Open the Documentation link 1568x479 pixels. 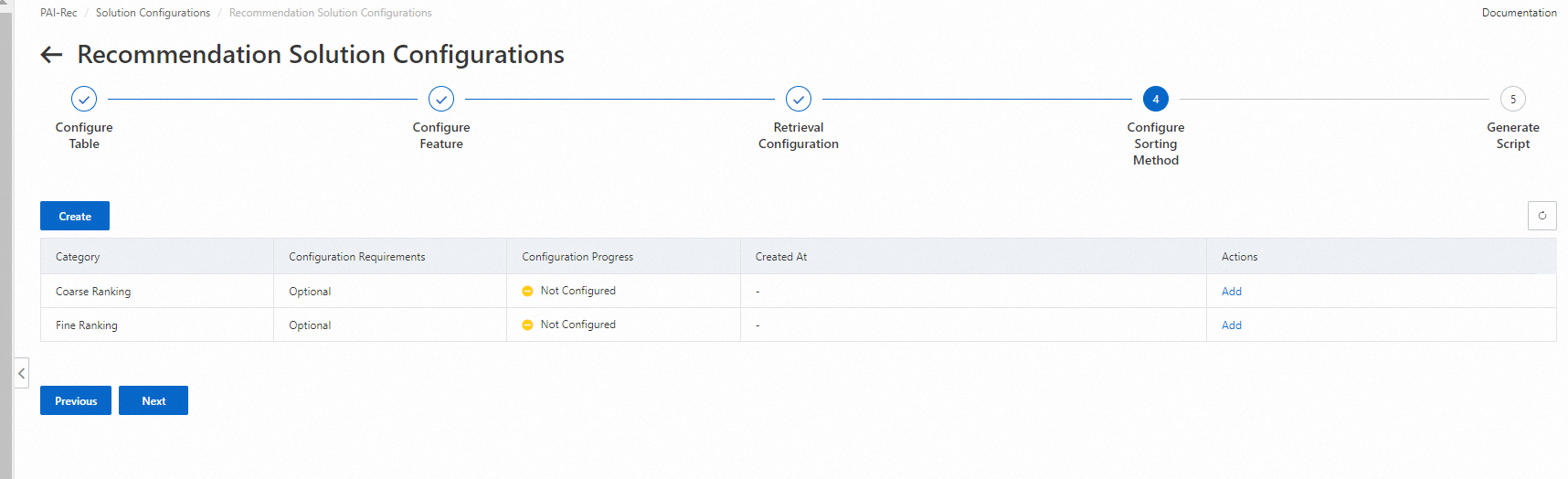coord(1519,13)
